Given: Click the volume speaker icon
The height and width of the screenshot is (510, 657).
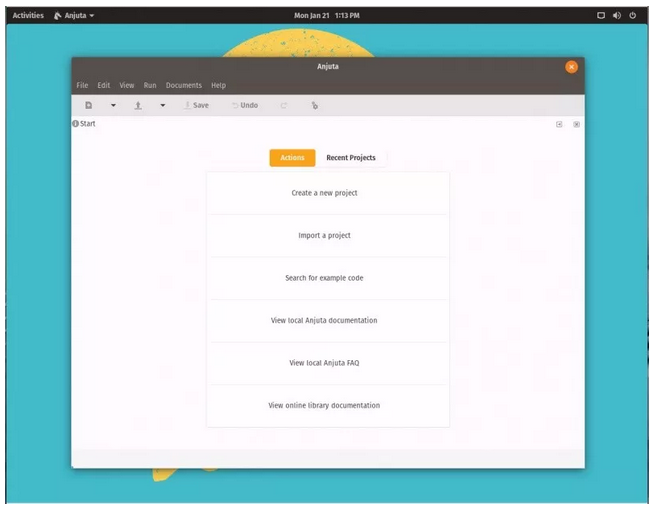Looking at the screenshot, I should [617, 16].
